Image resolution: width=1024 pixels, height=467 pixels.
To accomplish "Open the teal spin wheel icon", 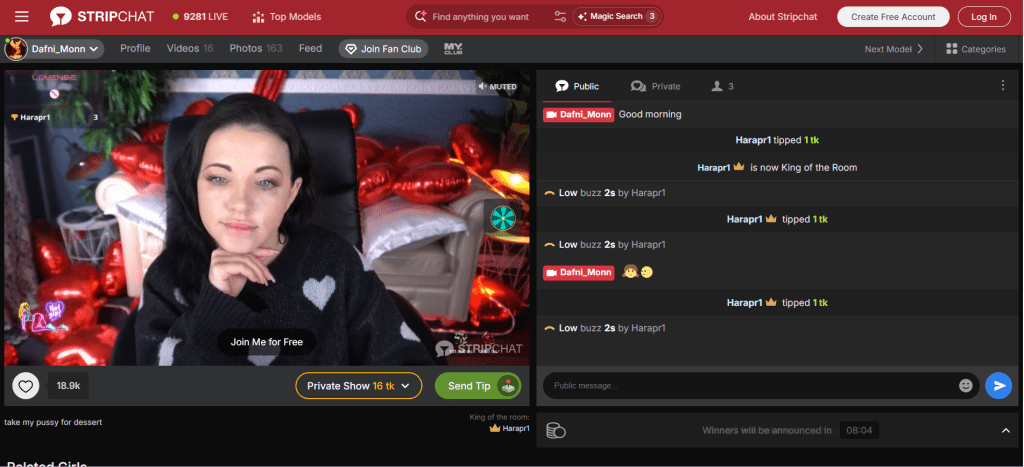I will tap(503, 218).
